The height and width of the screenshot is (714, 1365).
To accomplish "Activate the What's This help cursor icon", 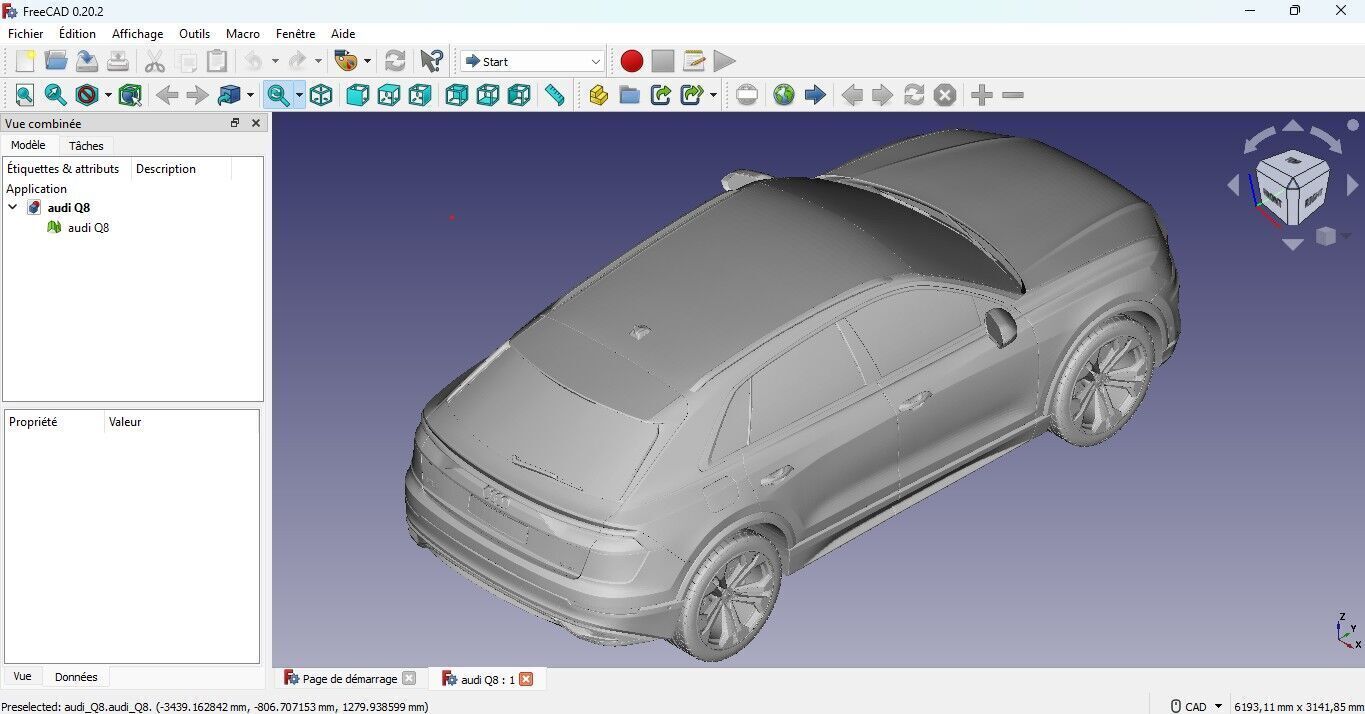I will (x=431, y=61).
